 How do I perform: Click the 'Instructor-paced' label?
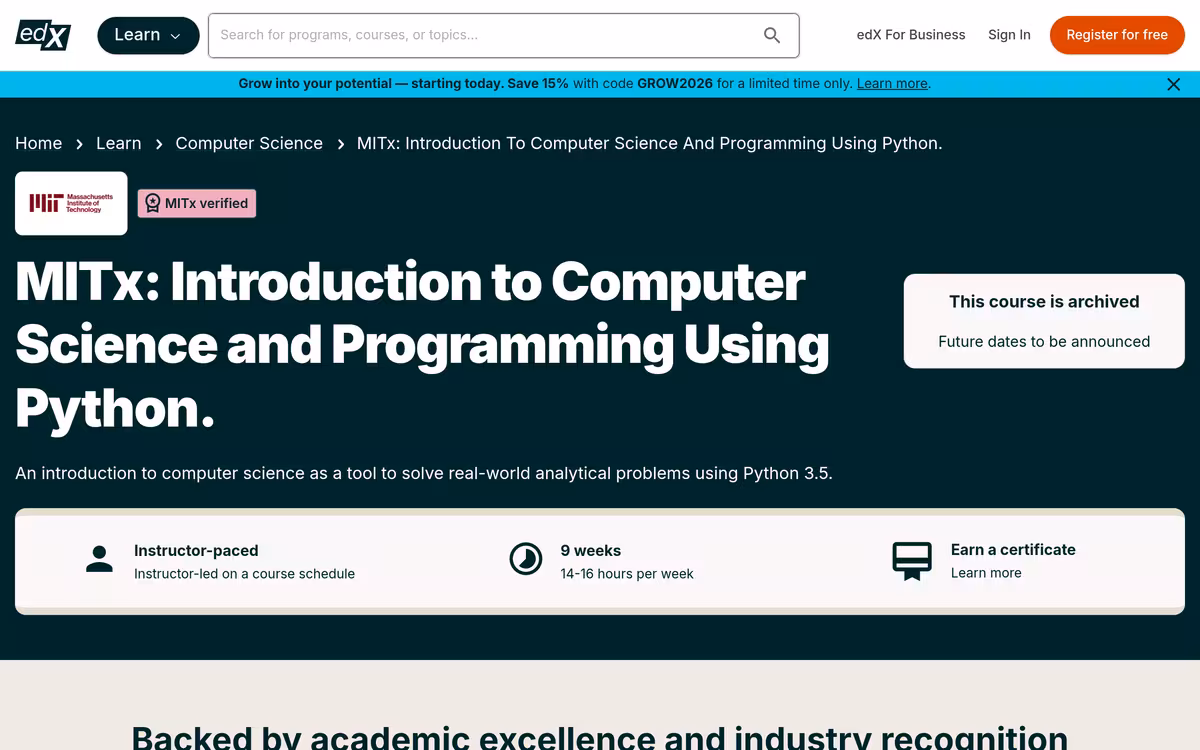click(196, 551)
